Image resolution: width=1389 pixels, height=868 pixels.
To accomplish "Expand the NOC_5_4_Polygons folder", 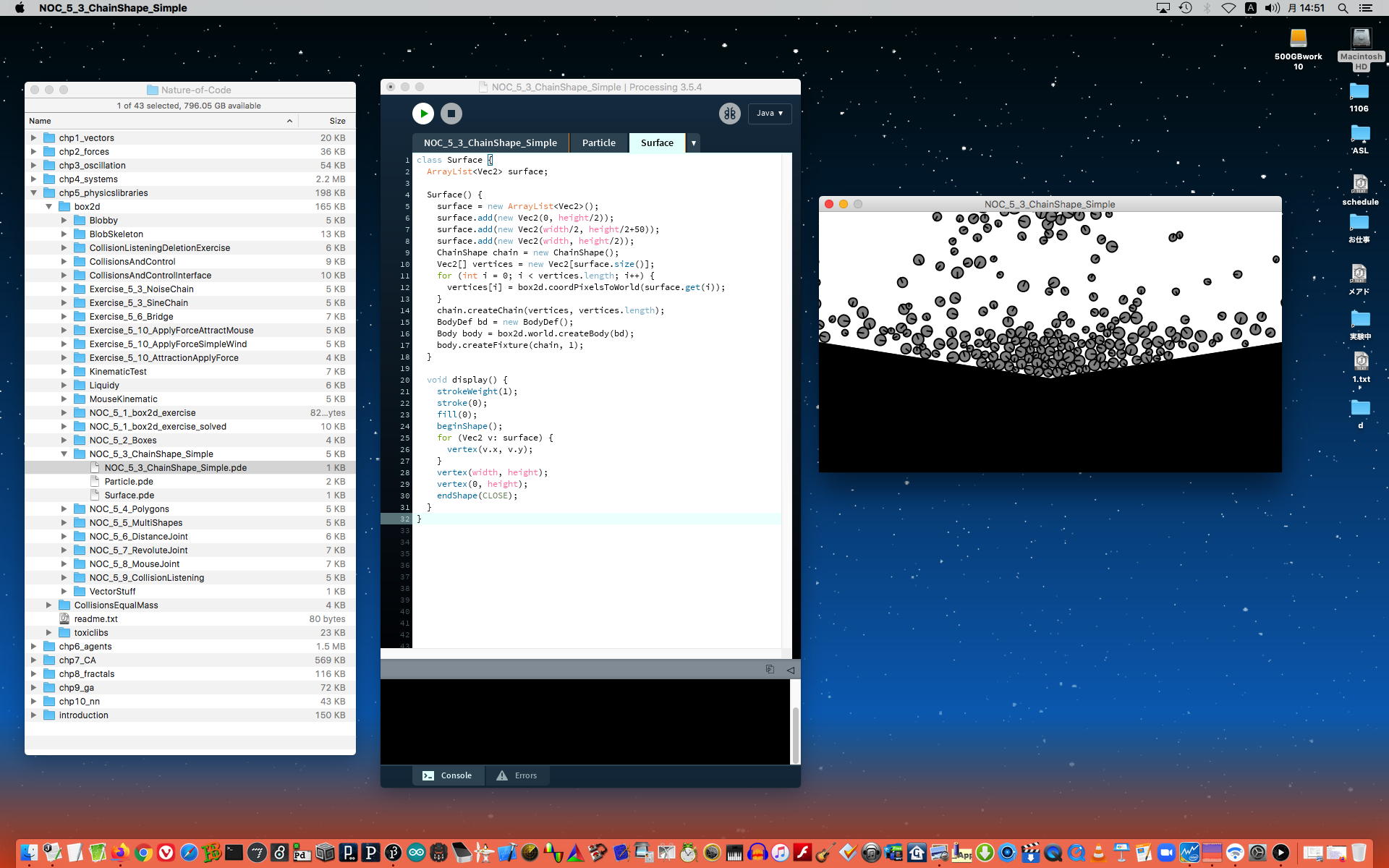I will [x=64, y=509].
